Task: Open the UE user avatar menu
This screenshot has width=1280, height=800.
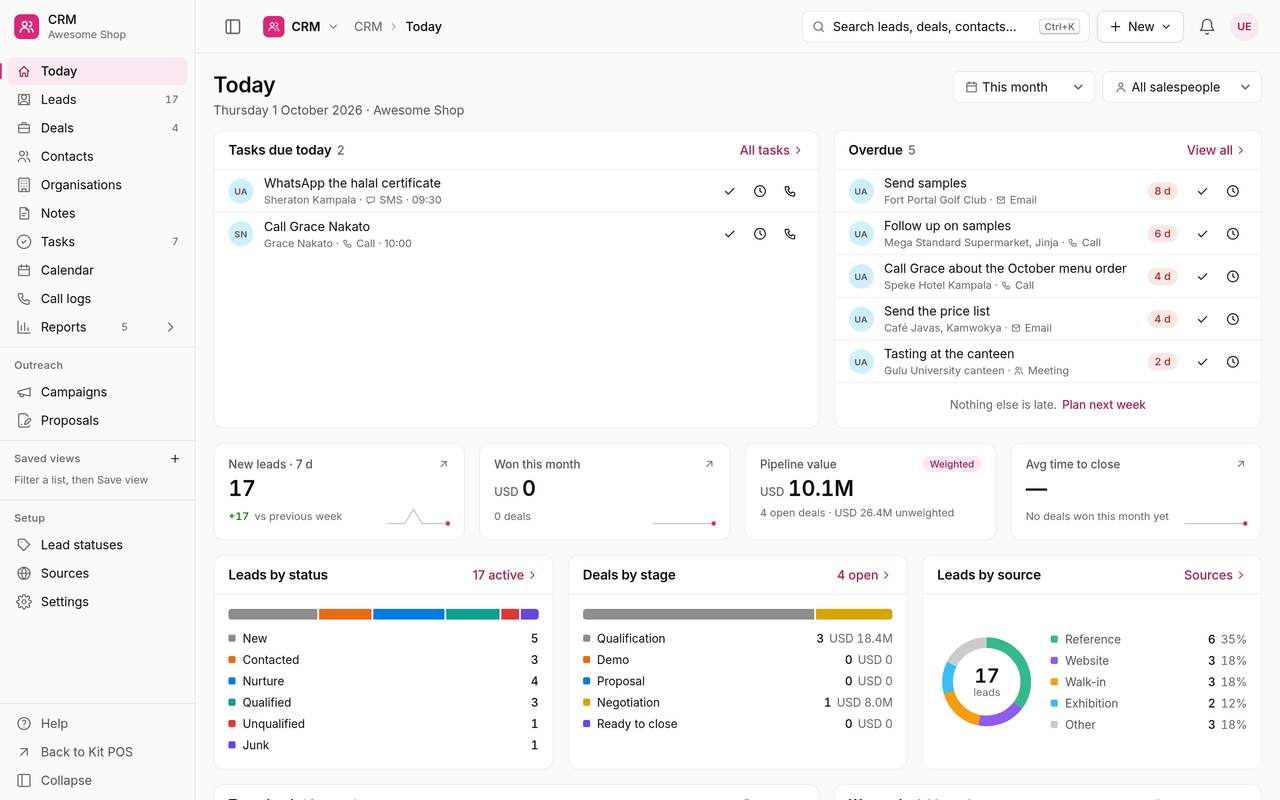Action: click(1244, 27)
